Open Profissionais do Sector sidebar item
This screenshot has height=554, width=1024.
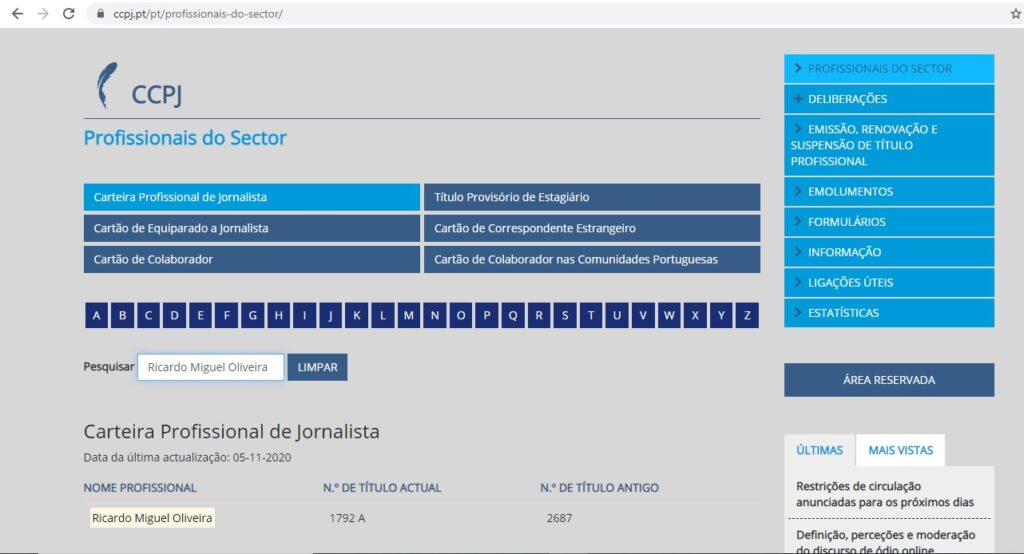889,69
